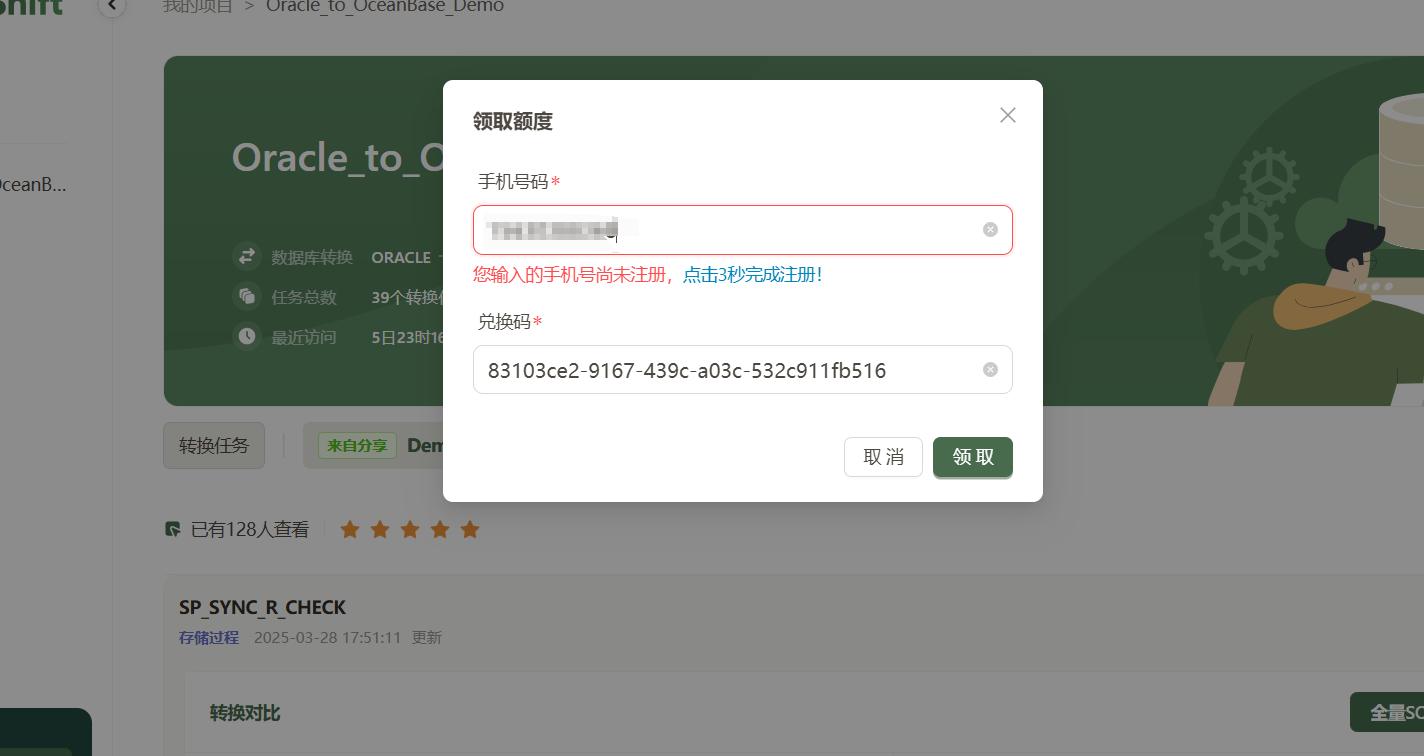
Task: Click the 领取 button to claim quota
Action: coord(972,457)
